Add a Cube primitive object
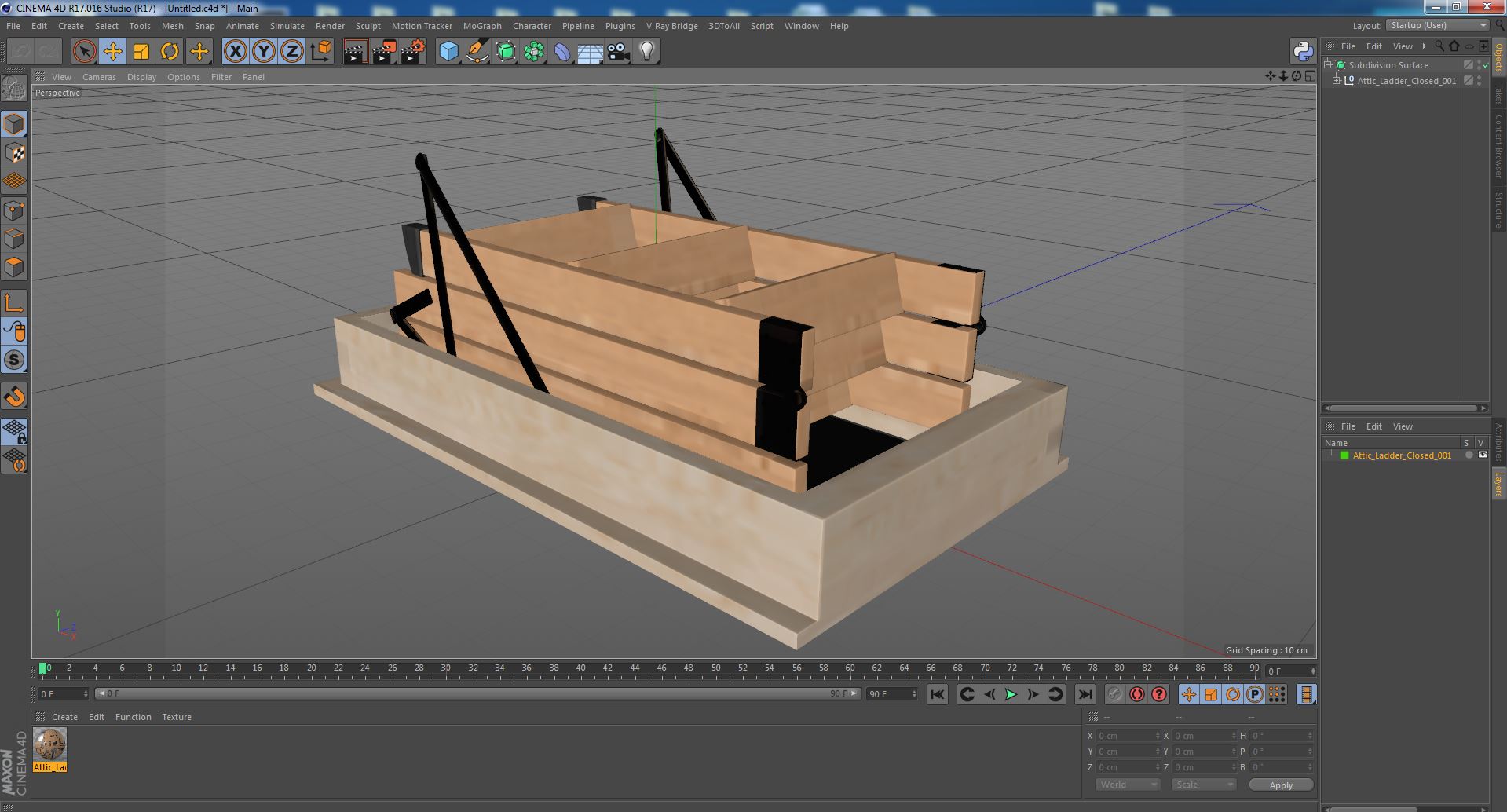The height and width of the screenshot is (812, 1507). [448, 52]
